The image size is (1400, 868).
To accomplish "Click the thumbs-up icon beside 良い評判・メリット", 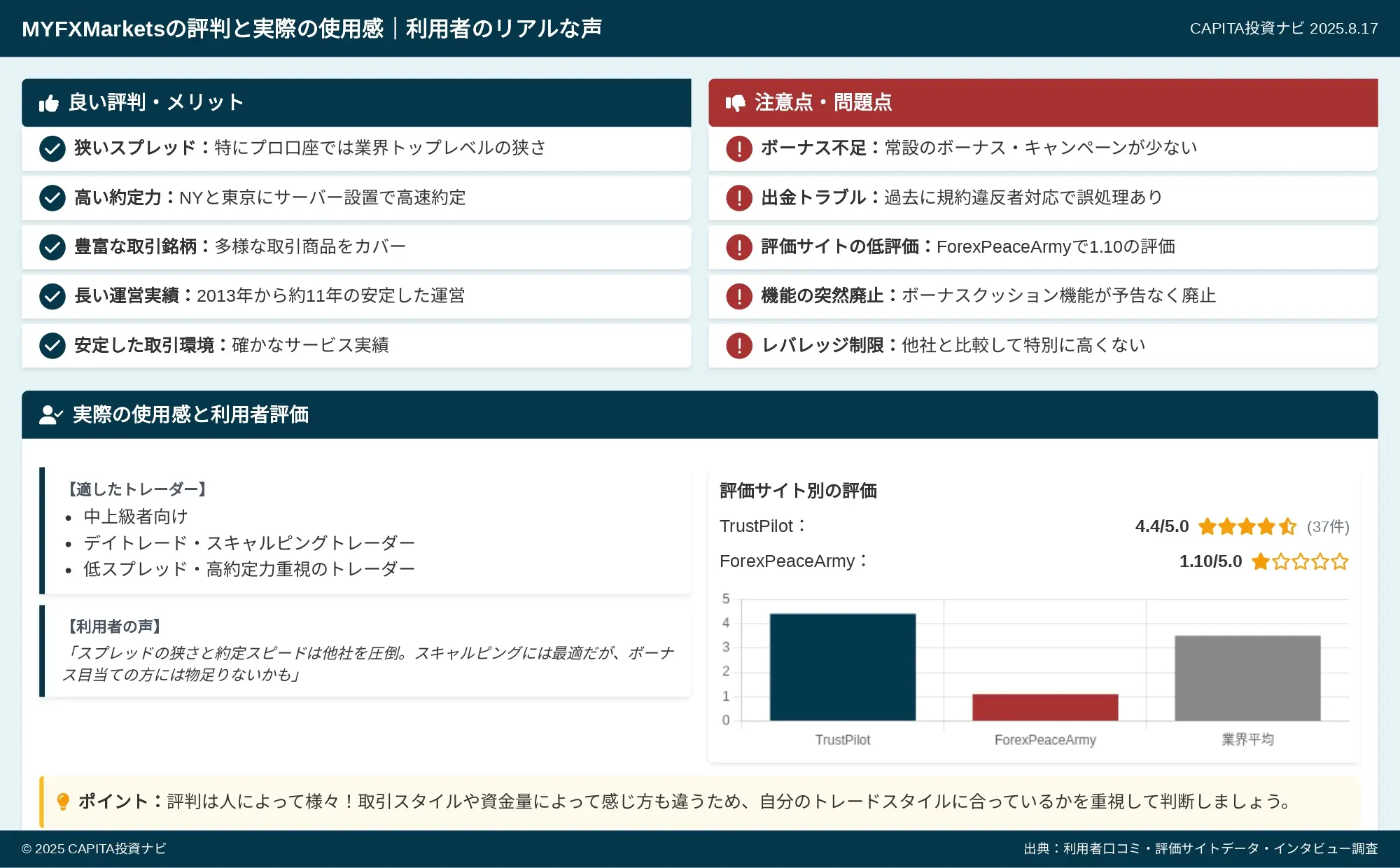I will point(49,104).
